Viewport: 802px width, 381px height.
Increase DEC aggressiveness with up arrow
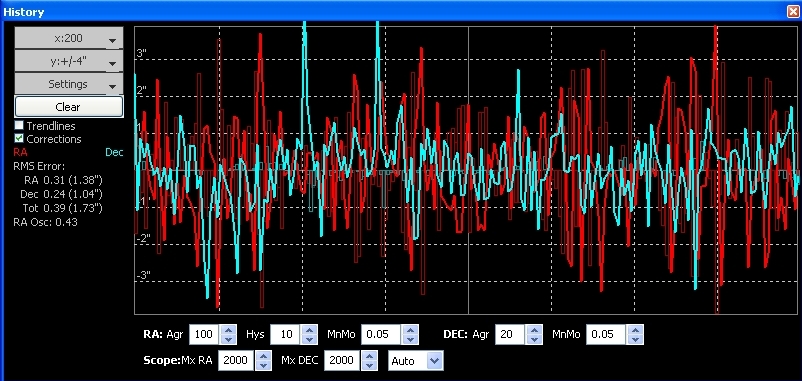(x=534, y=330)
